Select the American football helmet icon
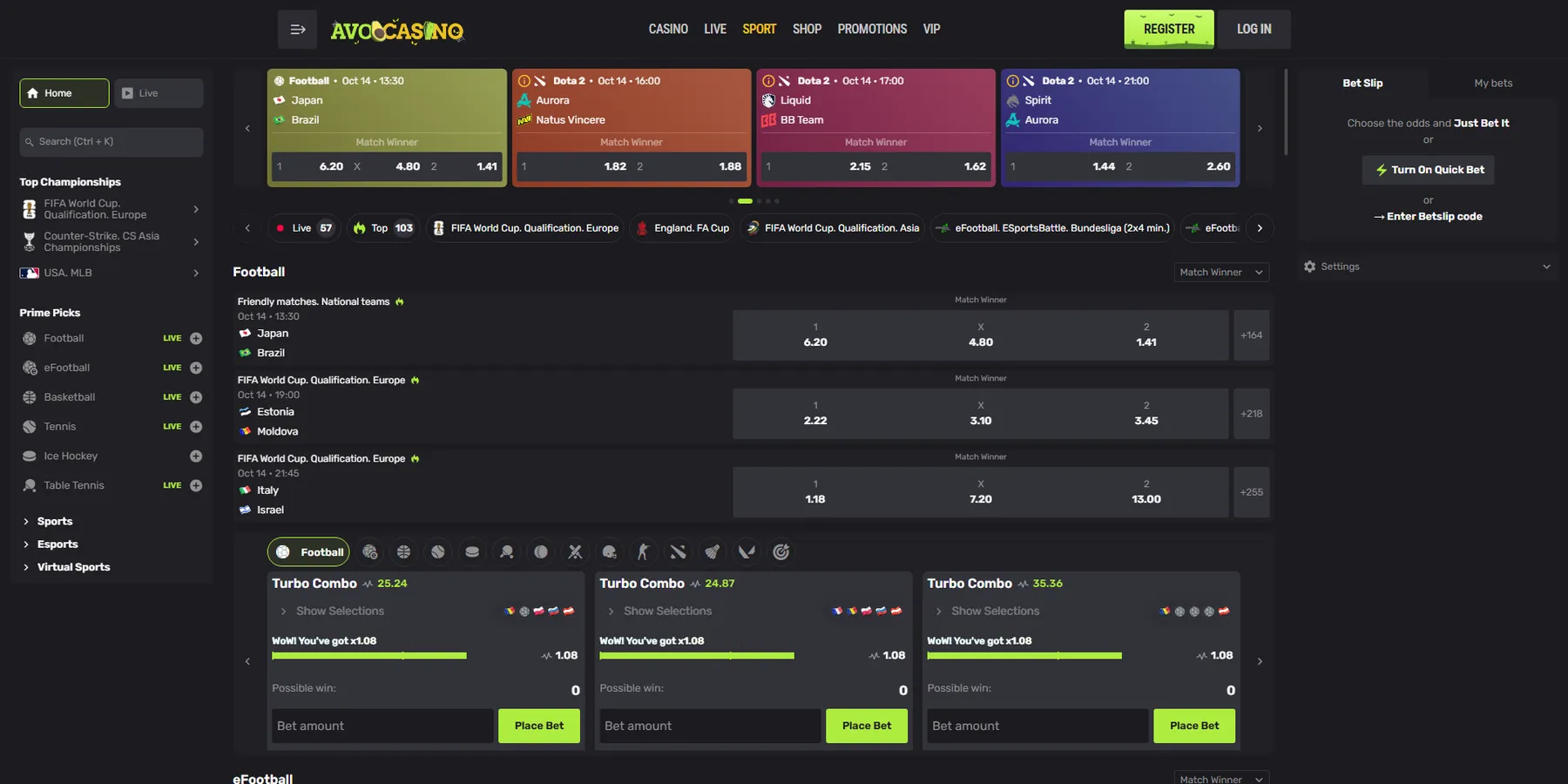This screenshot has width=1568, height=784. (x=610, y=552)
